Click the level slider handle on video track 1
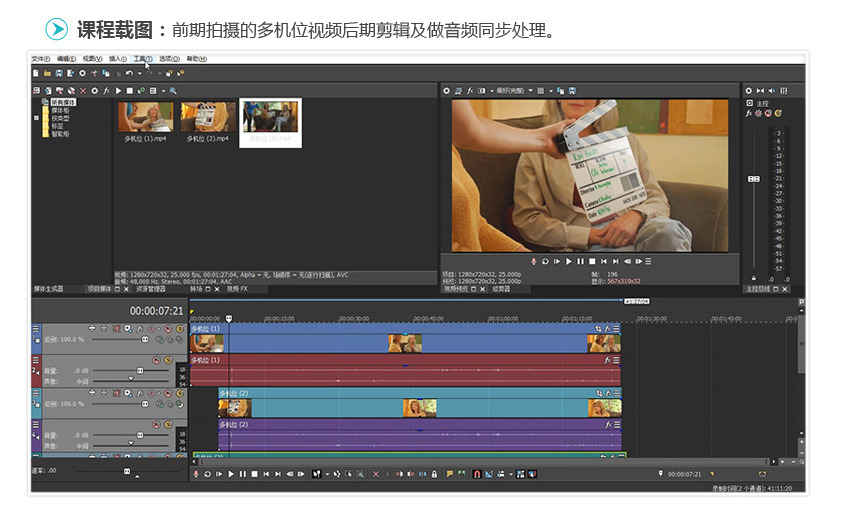The width and height of the screenshot is (850, 521). point(145,339)
